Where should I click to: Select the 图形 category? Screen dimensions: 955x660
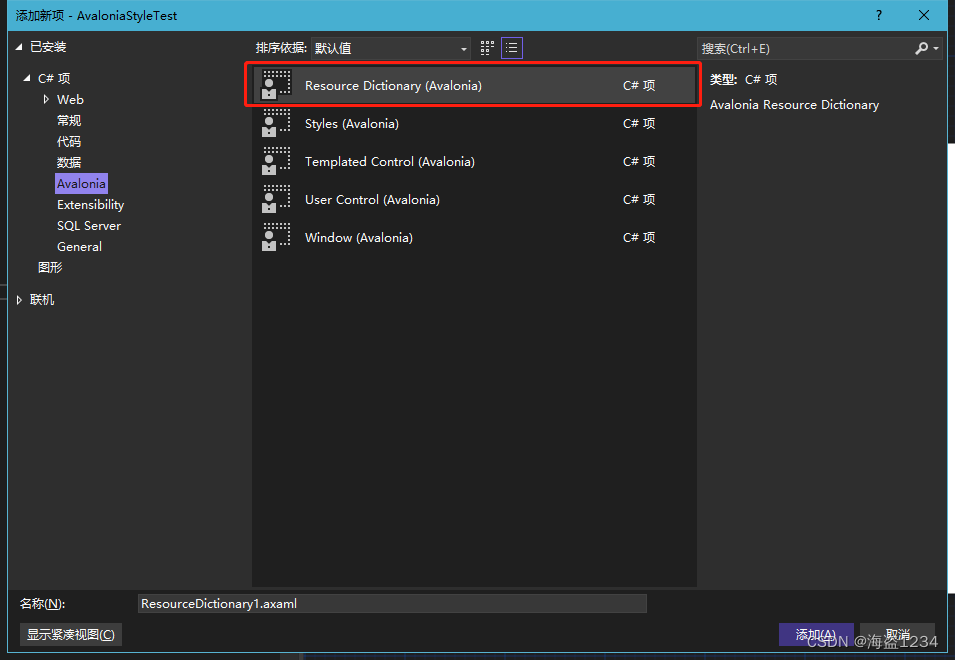click(x=50, y=267)
